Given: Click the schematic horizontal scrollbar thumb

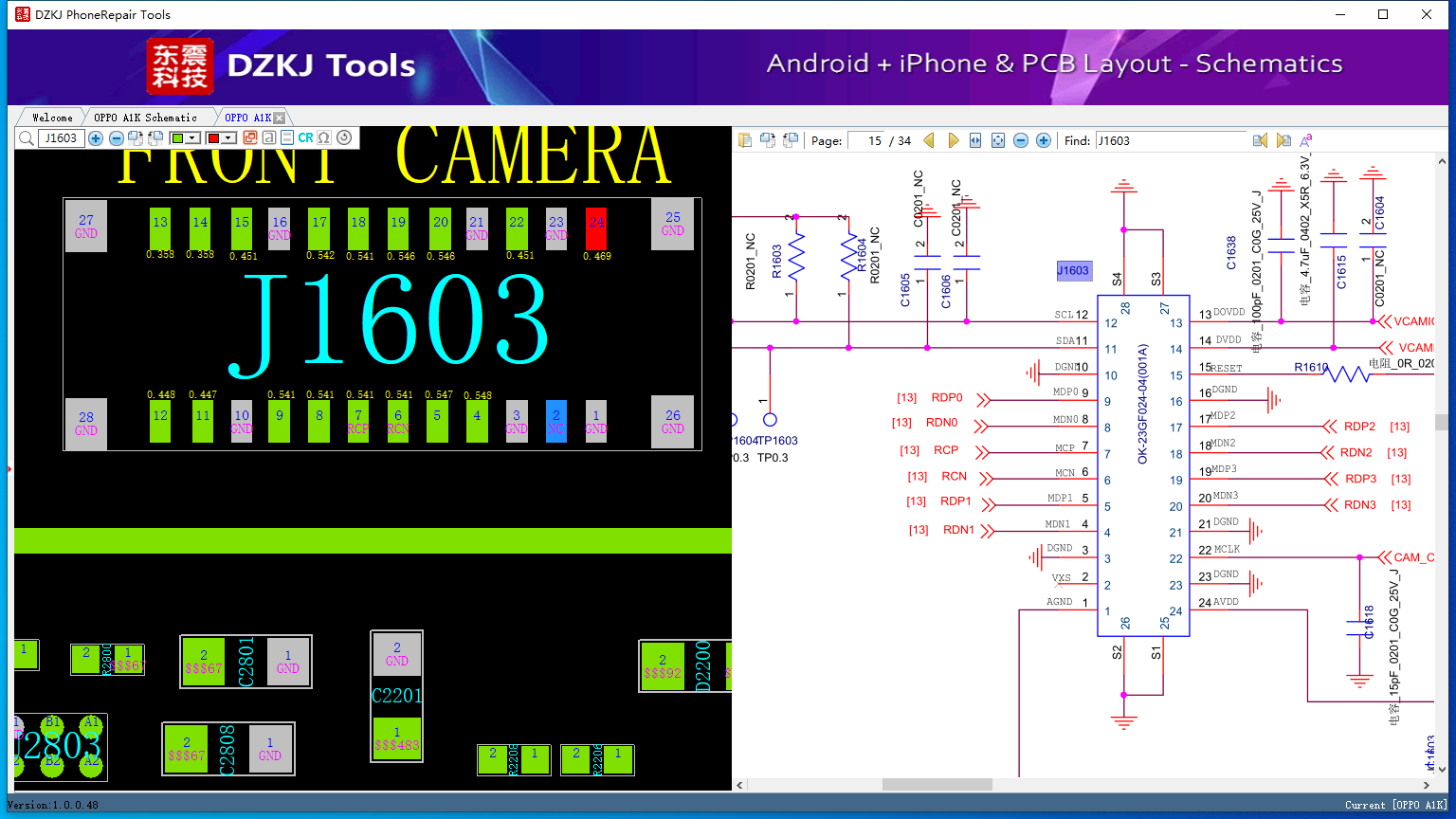Looking at the screenshot, I should pos(937,785).
